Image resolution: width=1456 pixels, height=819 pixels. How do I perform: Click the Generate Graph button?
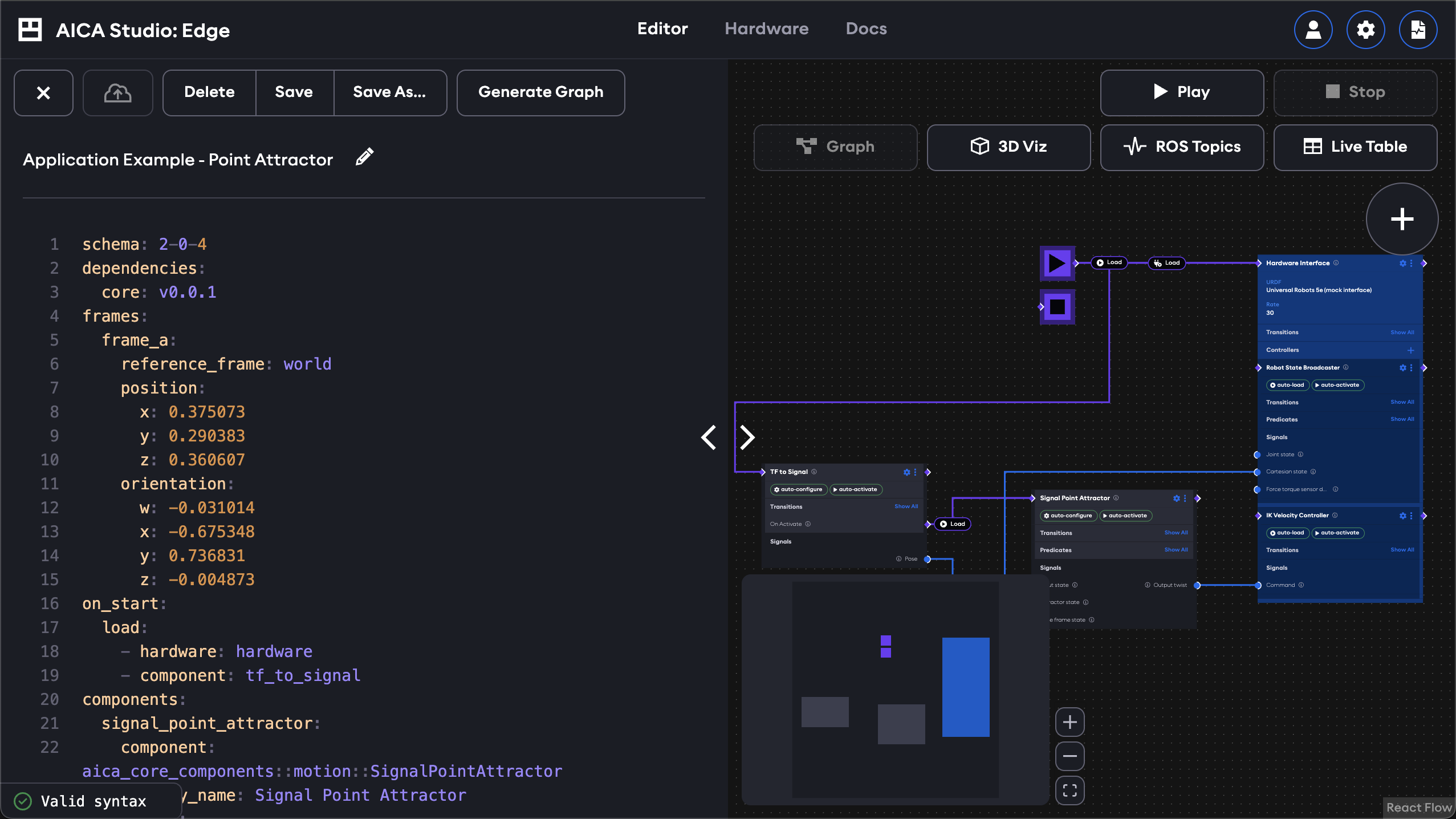point(540,93)
